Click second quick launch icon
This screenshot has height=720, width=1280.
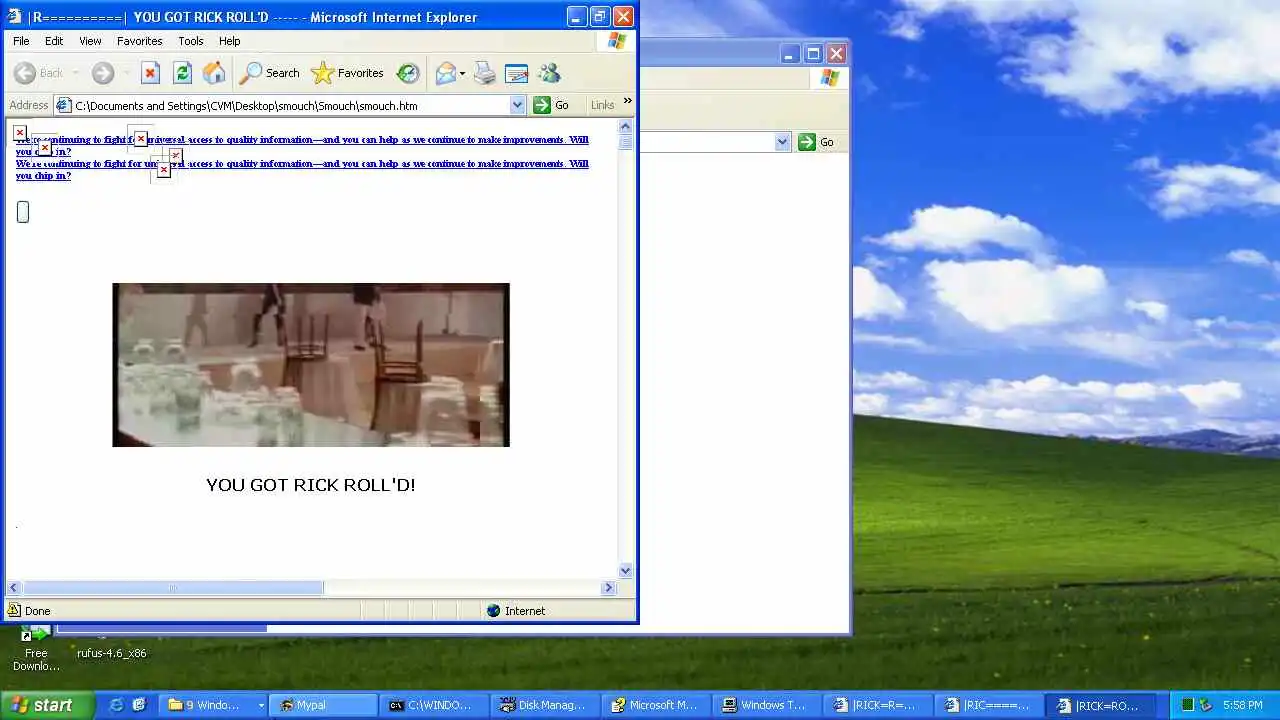139,705
